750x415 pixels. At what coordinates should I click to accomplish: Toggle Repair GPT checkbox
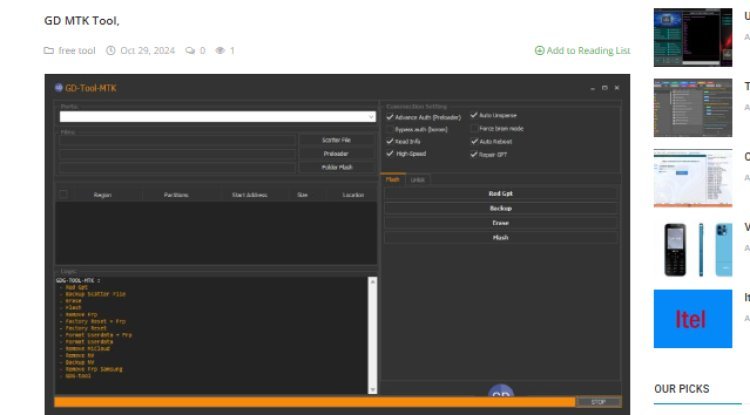point(474,154)
